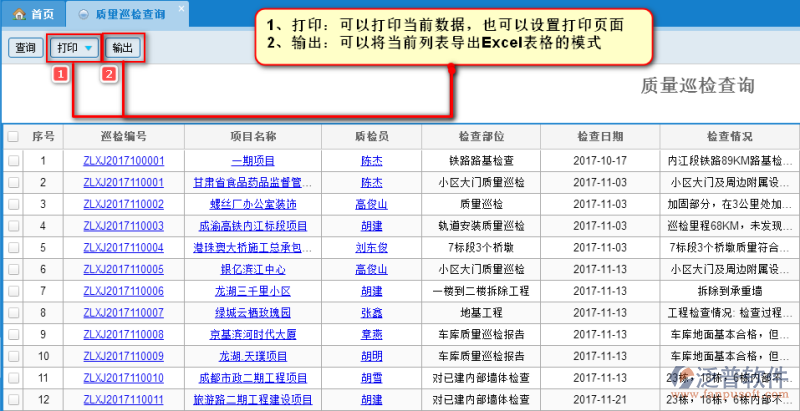800x411 pixels.
Task: Open the 银亿滨江中心 project link
Action: pyautogui.click(x=253, y=270)
